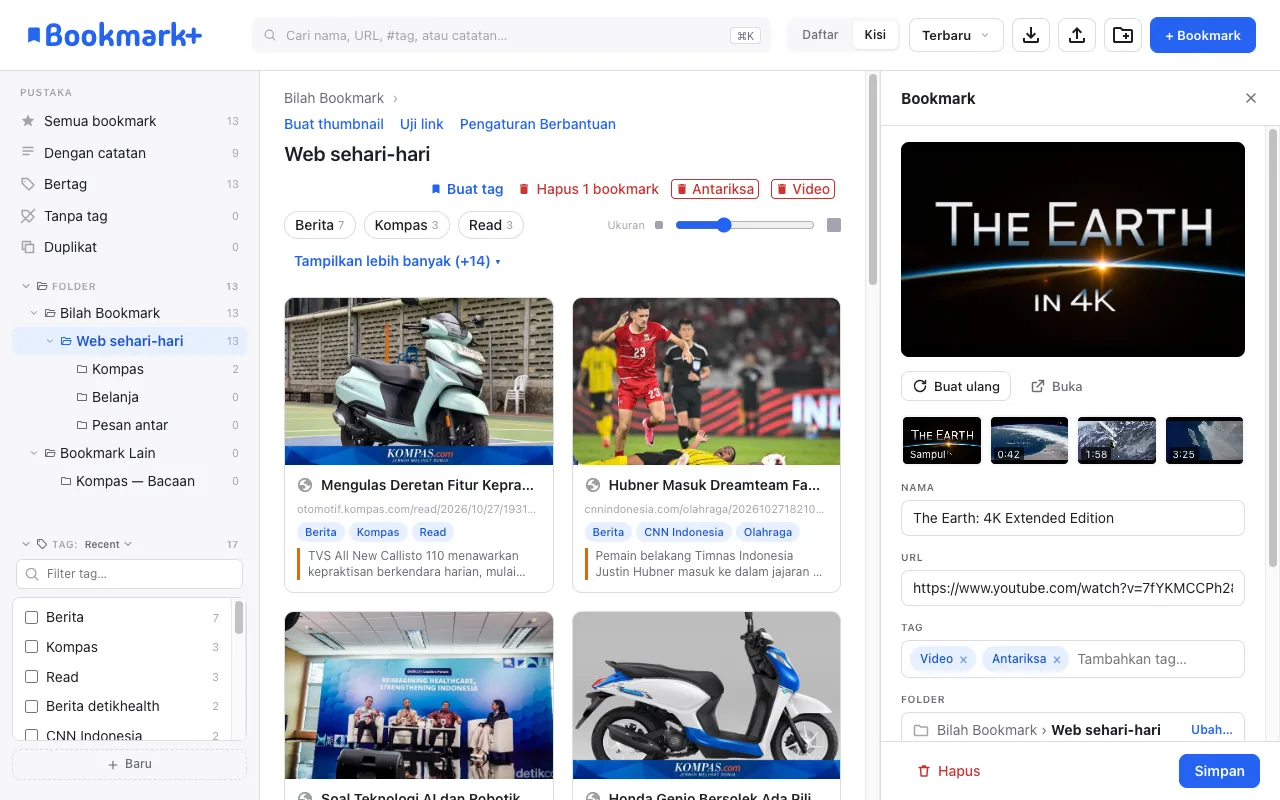Click Buka external link icon button
Viewport: 1280px width, 800px height.
1056,386
